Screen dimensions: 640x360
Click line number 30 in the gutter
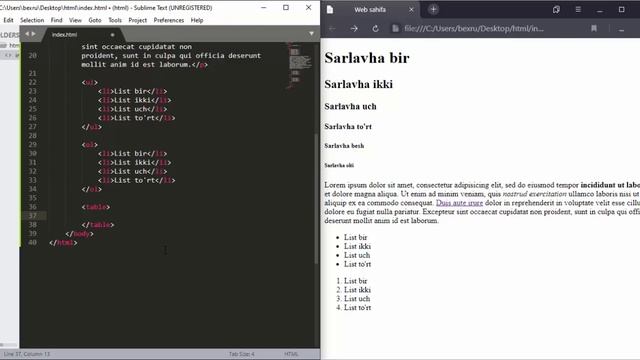33,153
